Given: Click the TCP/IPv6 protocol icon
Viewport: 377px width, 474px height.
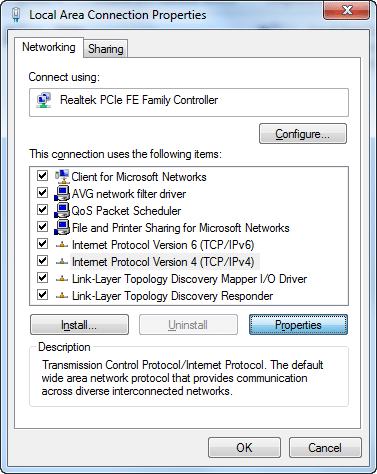Looking at the screenshot, I should point(62,245).
